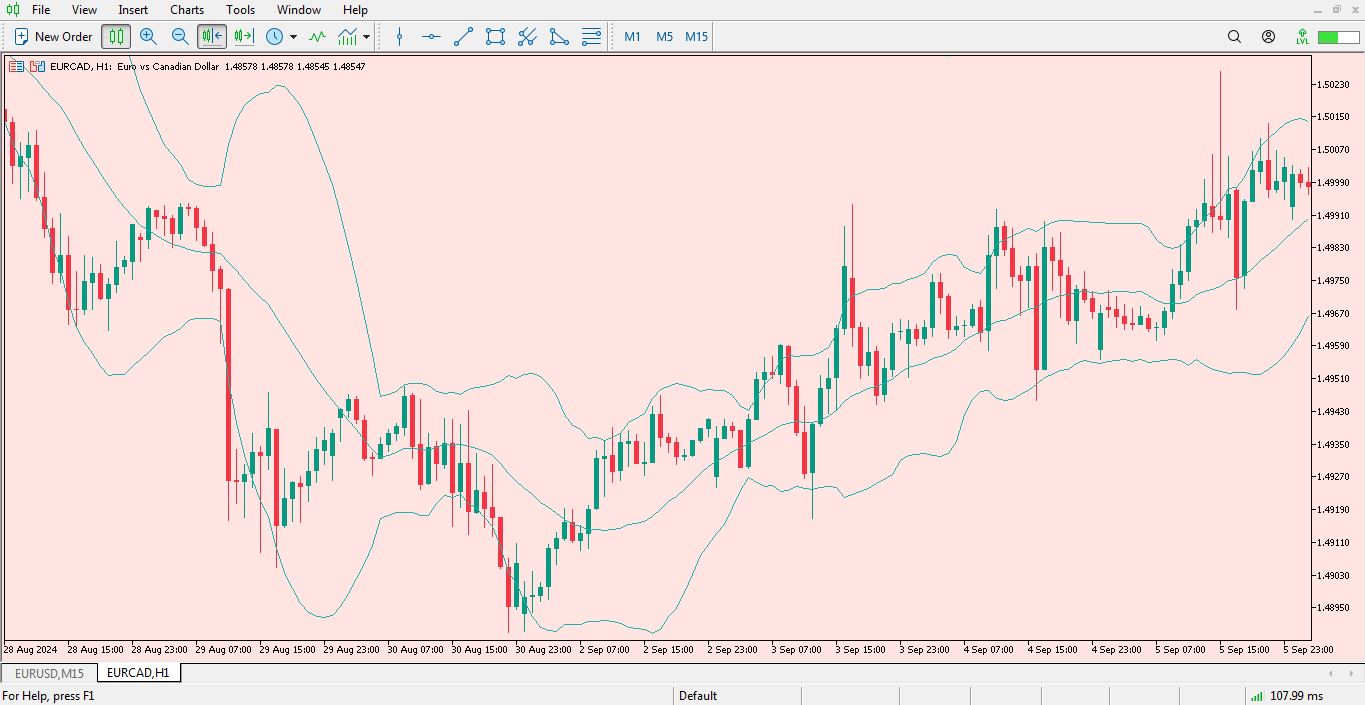This screenshot has height=705, width=1365.
Task: Switch to the EURUSD,M15 chart tab
Action: pyautogui.click(x=49, y=673)
